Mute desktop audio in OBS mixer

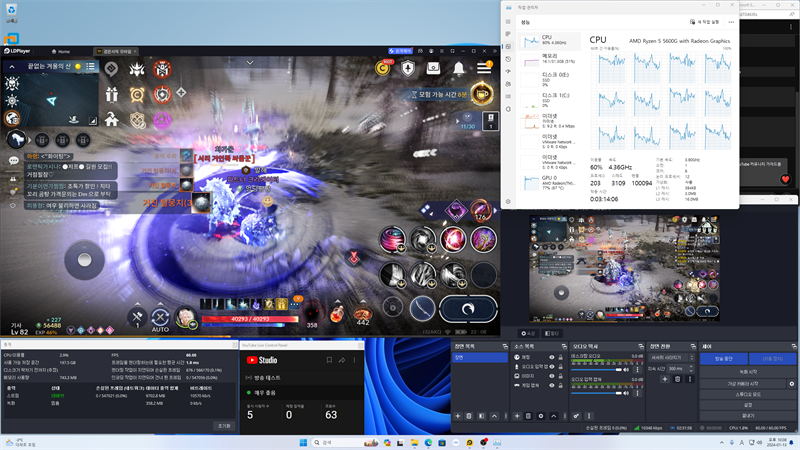click(627, 369)
